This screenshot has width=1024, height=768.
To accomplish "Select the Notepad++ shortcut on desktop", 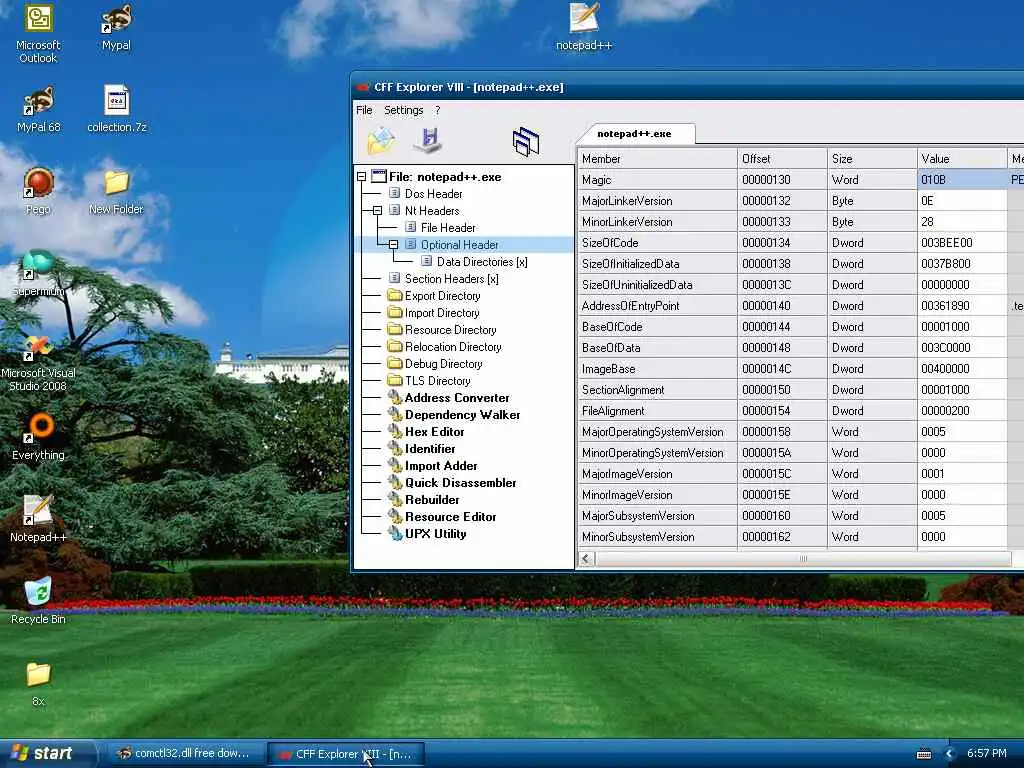I will [38, 519].
